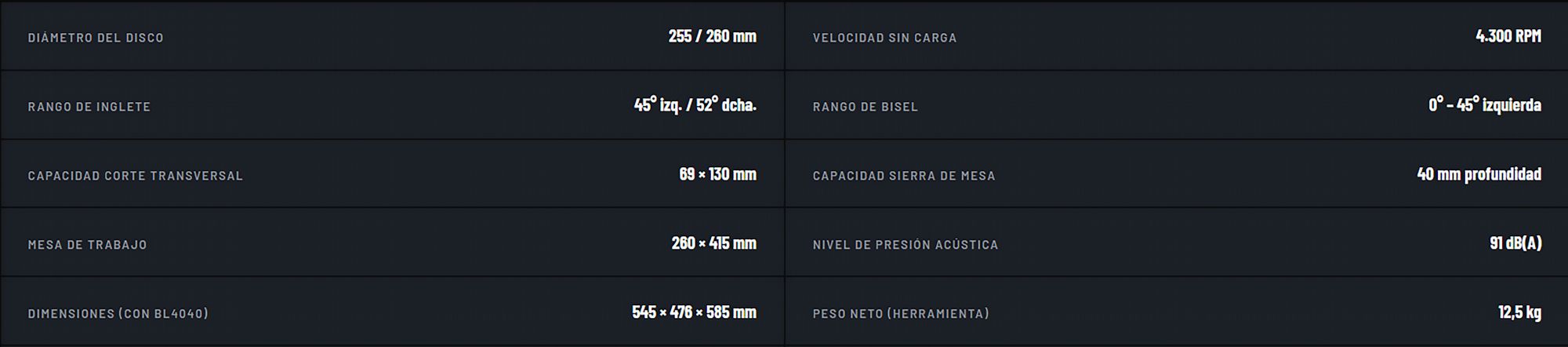Click the 'Diámetro del disco' label
The height and width of the screenshot is (347, 1568).
point(96,38)
